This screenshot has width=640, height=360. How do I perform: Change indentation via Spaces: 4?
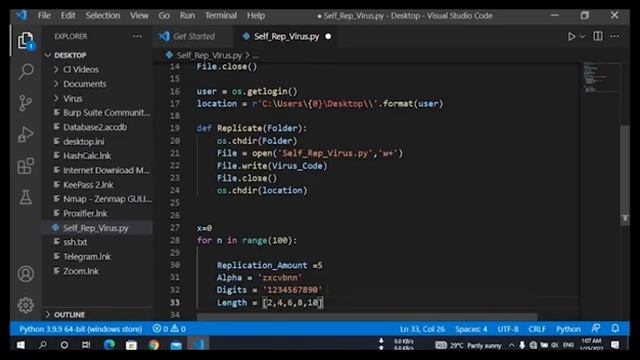point(471,329)
